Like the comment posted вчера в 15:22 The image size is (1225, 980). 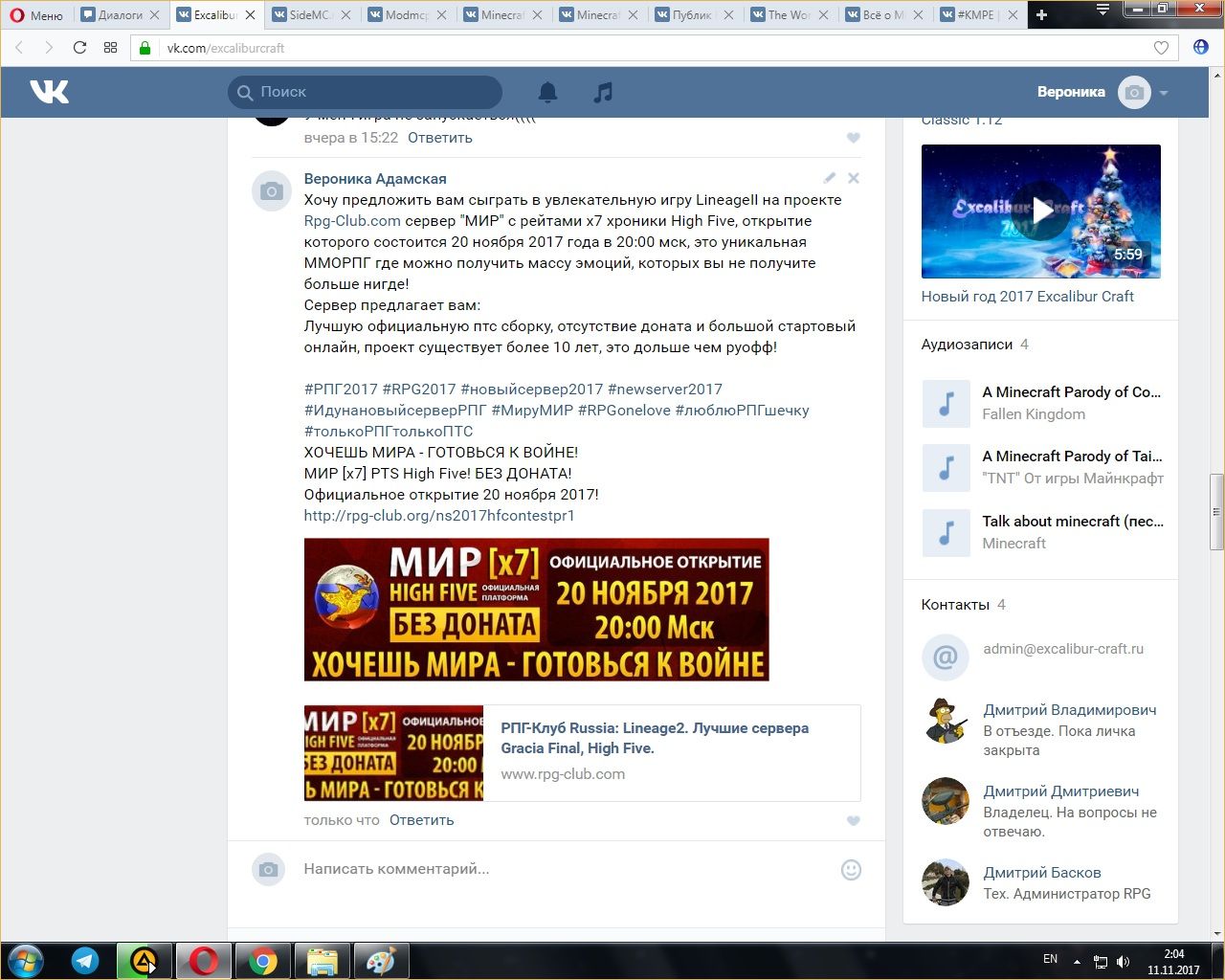pos(854,138)
